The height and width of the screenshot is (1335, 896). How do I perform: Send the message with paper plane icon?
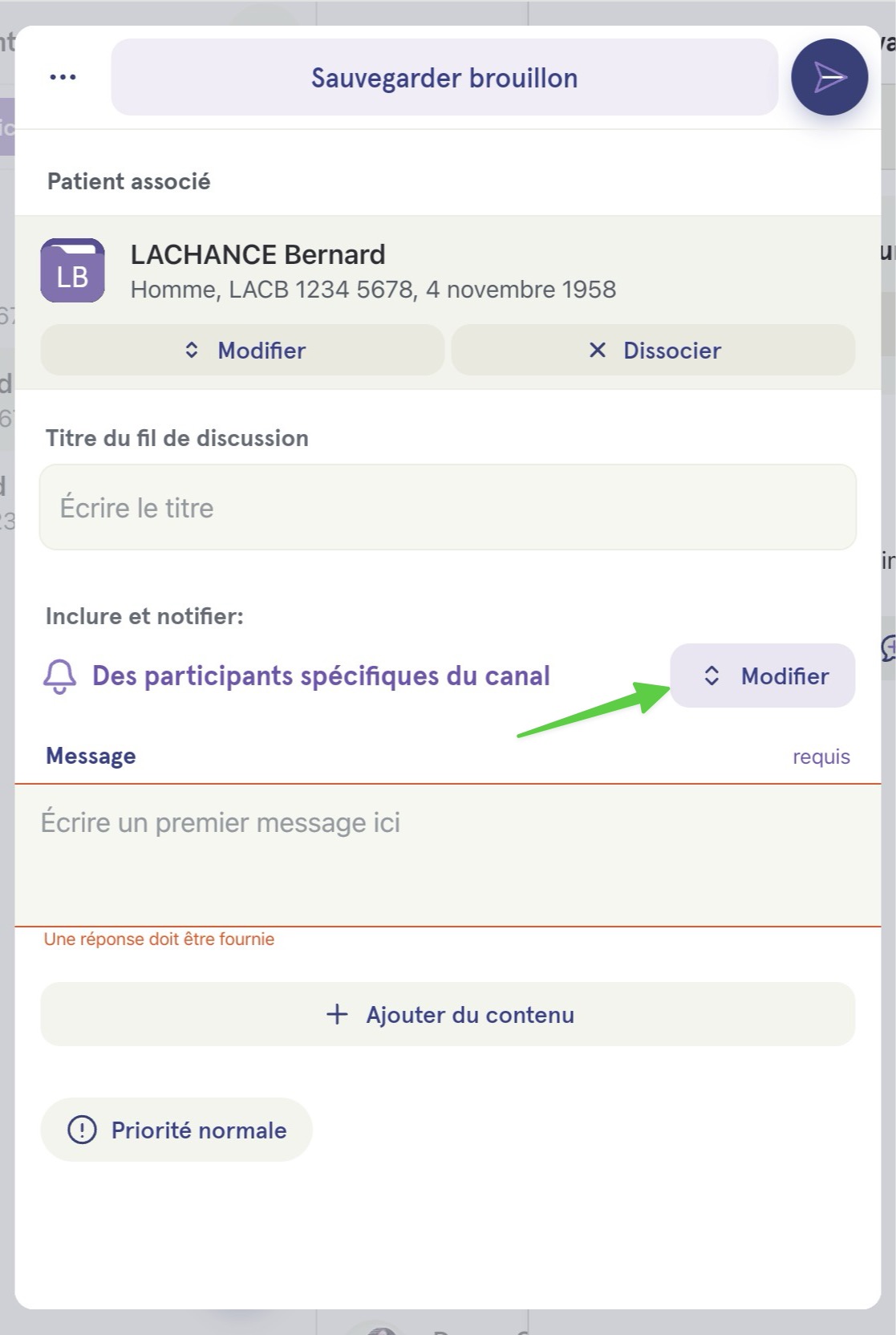829,77
